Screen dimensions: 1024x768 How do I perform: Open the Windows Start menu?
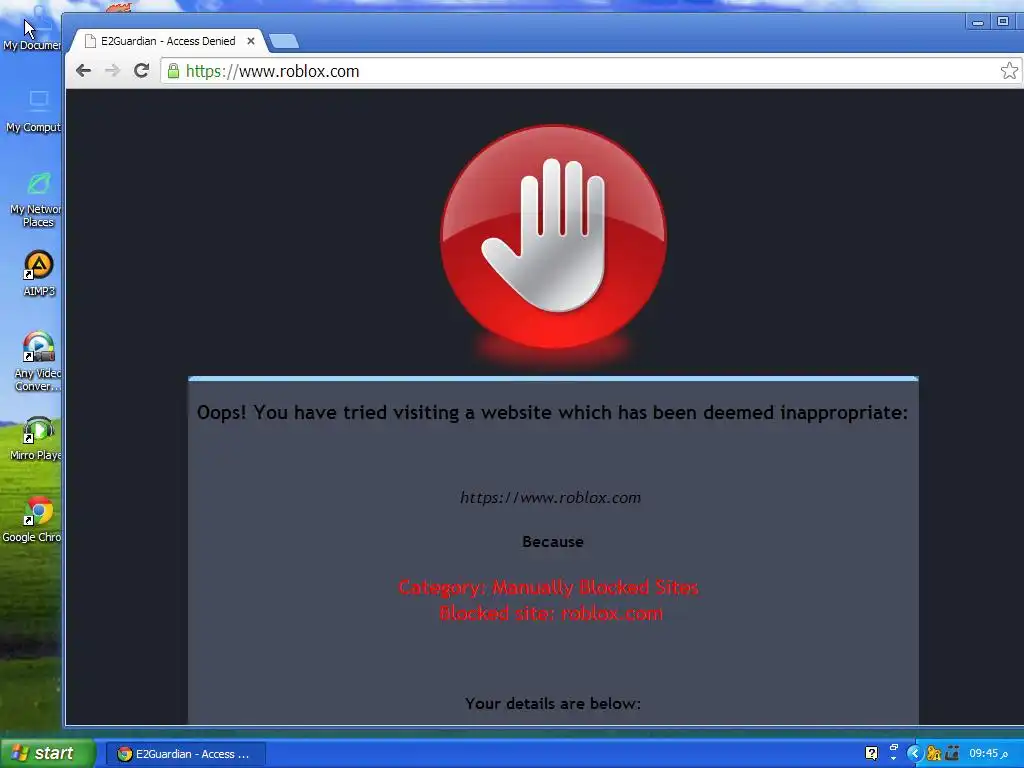[x=48, y=753]
